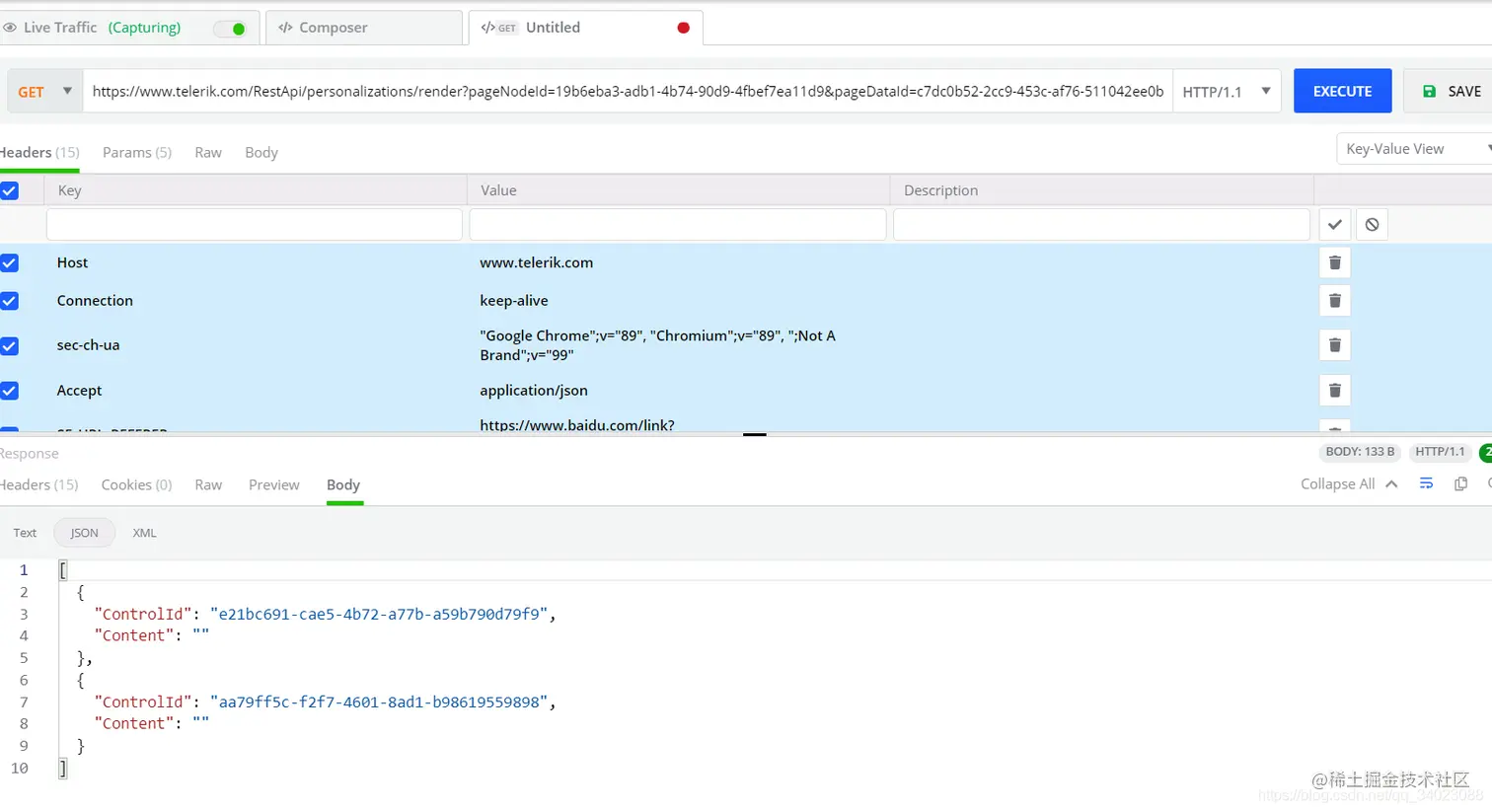Viewport: 1492px width, 812px height.
Task: Delete the Host header row
Action: point(1335,262)
